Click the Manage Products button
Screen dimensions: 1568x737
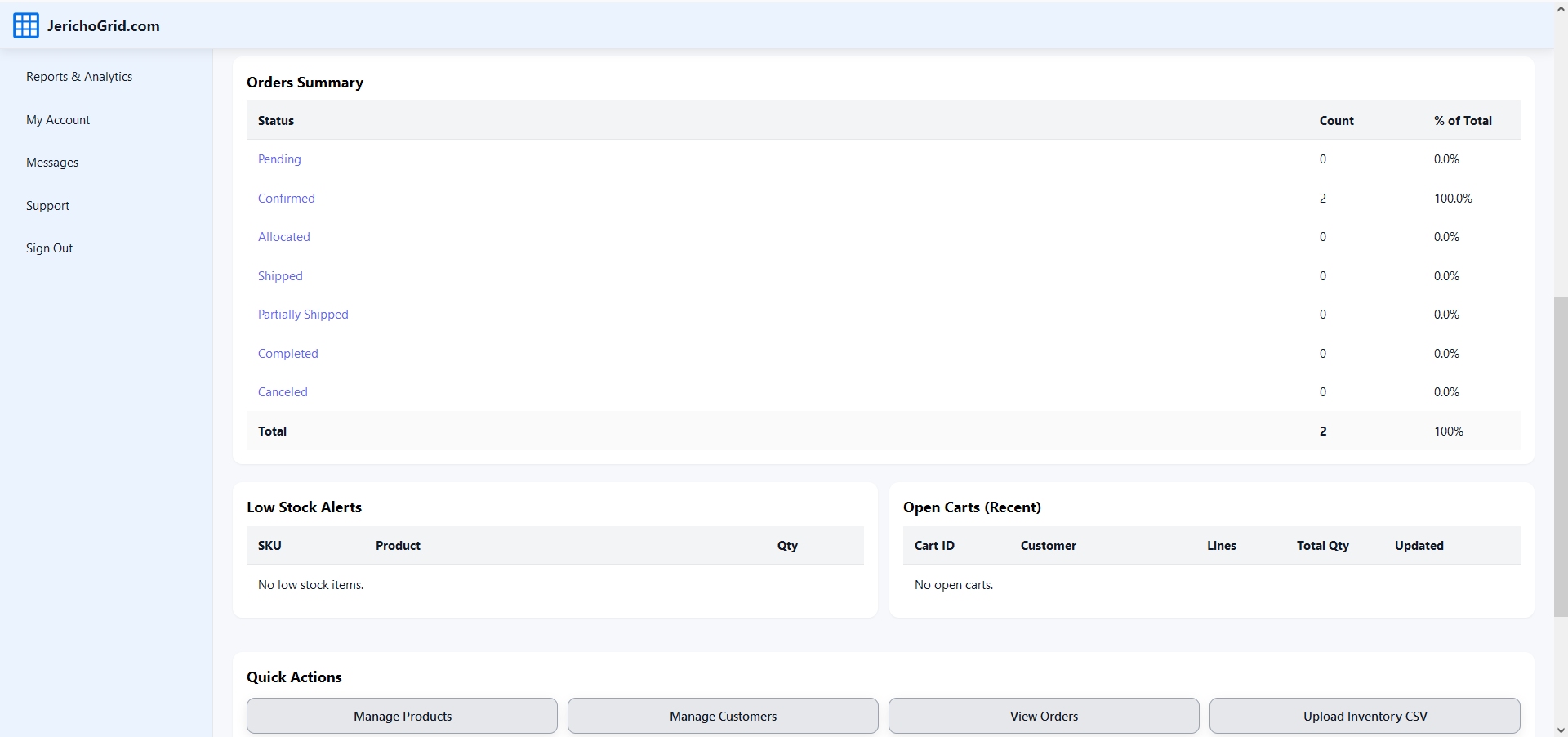click(402, 716)
